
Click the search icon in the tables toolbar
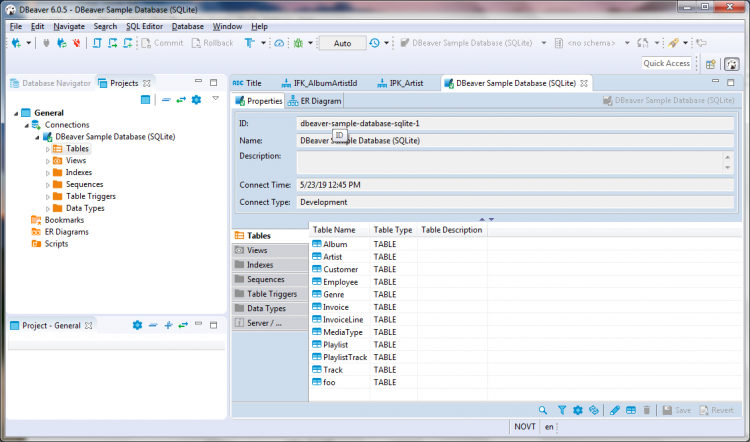543,410
